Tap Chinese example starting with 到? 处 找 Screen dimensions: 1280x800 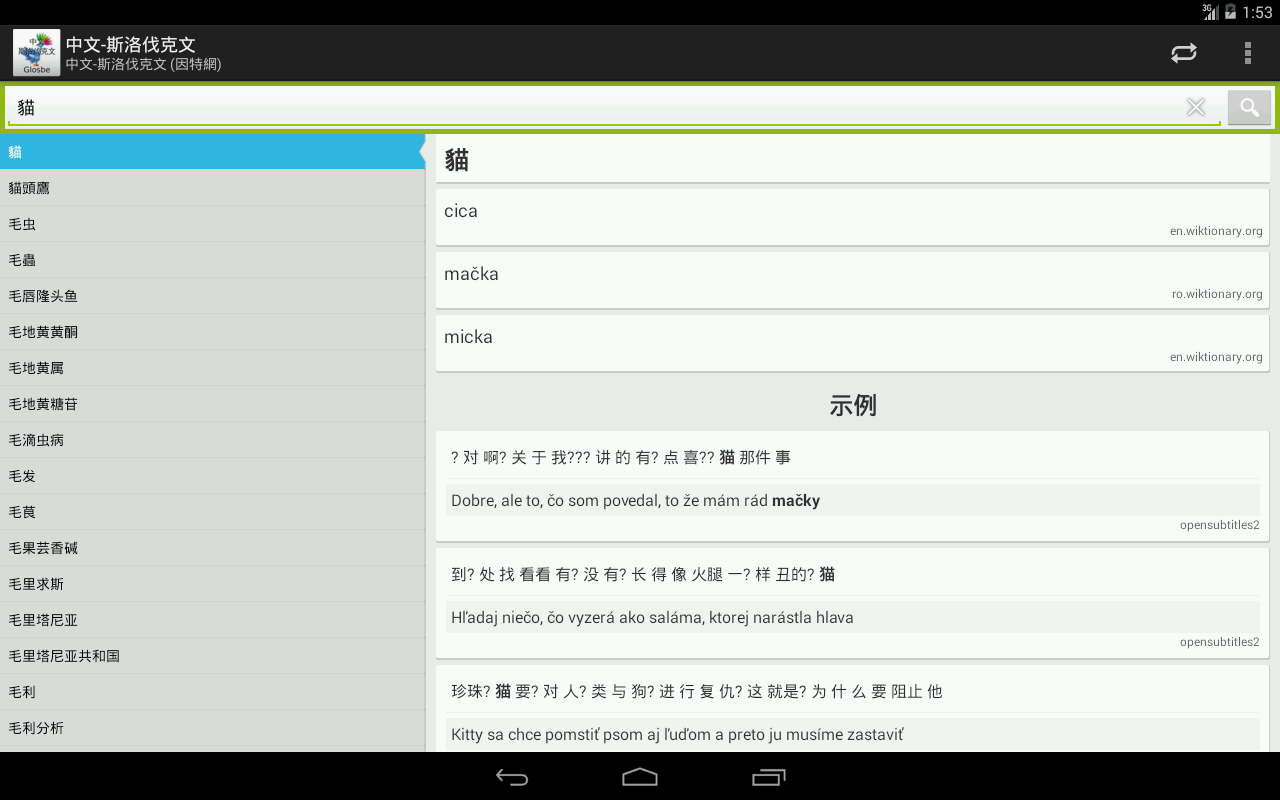tap(643, 574)
